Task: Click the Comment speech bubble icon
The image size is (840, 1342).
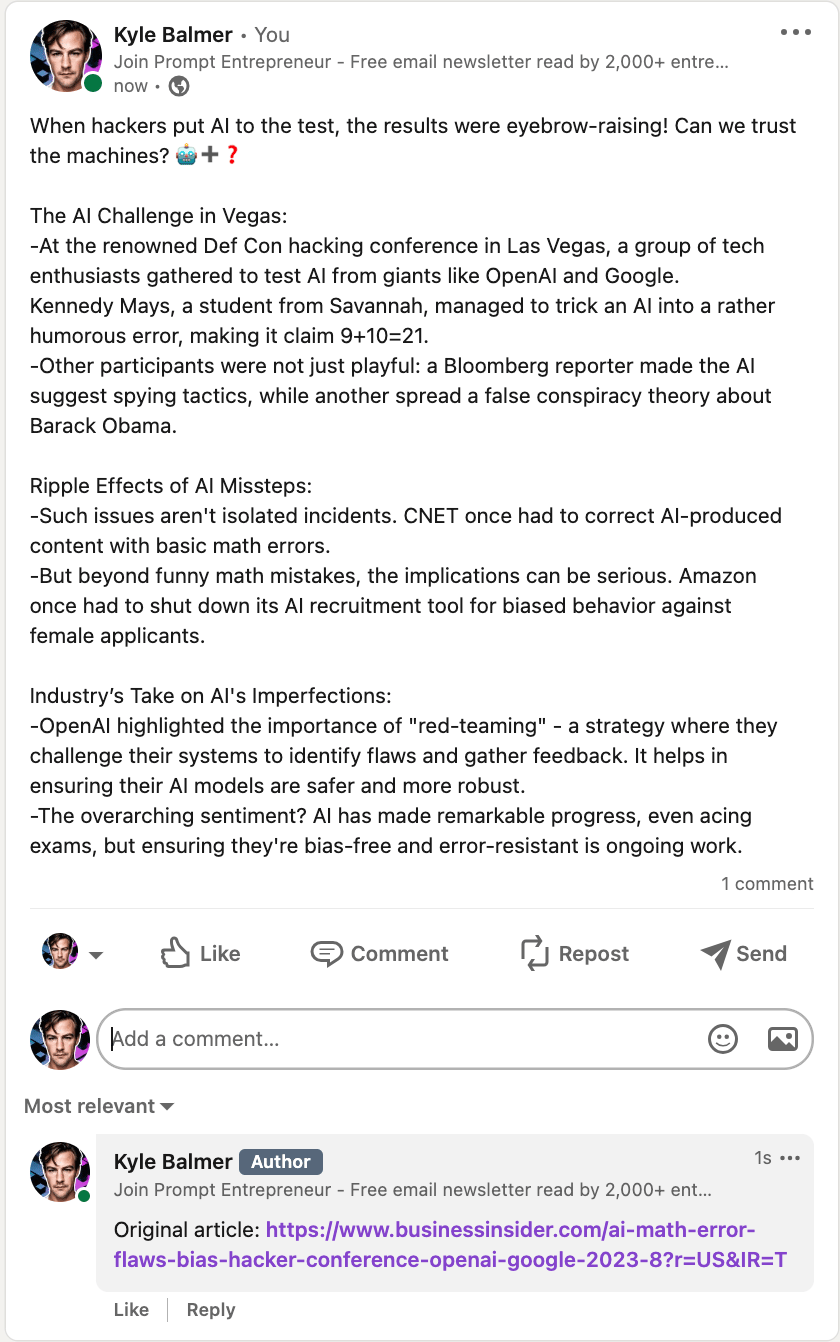Action: [x=327, y=953]
